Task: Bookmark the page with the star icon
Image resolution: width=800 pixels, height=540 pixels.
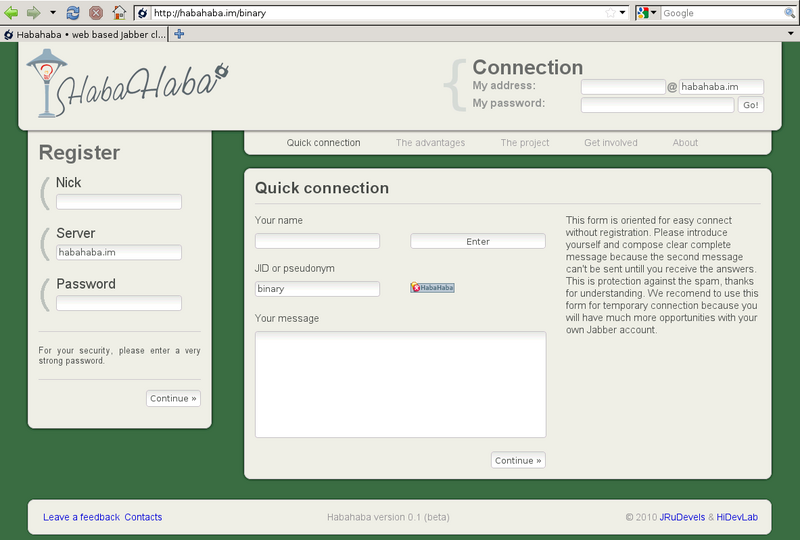Action: (x=610, y=13)
